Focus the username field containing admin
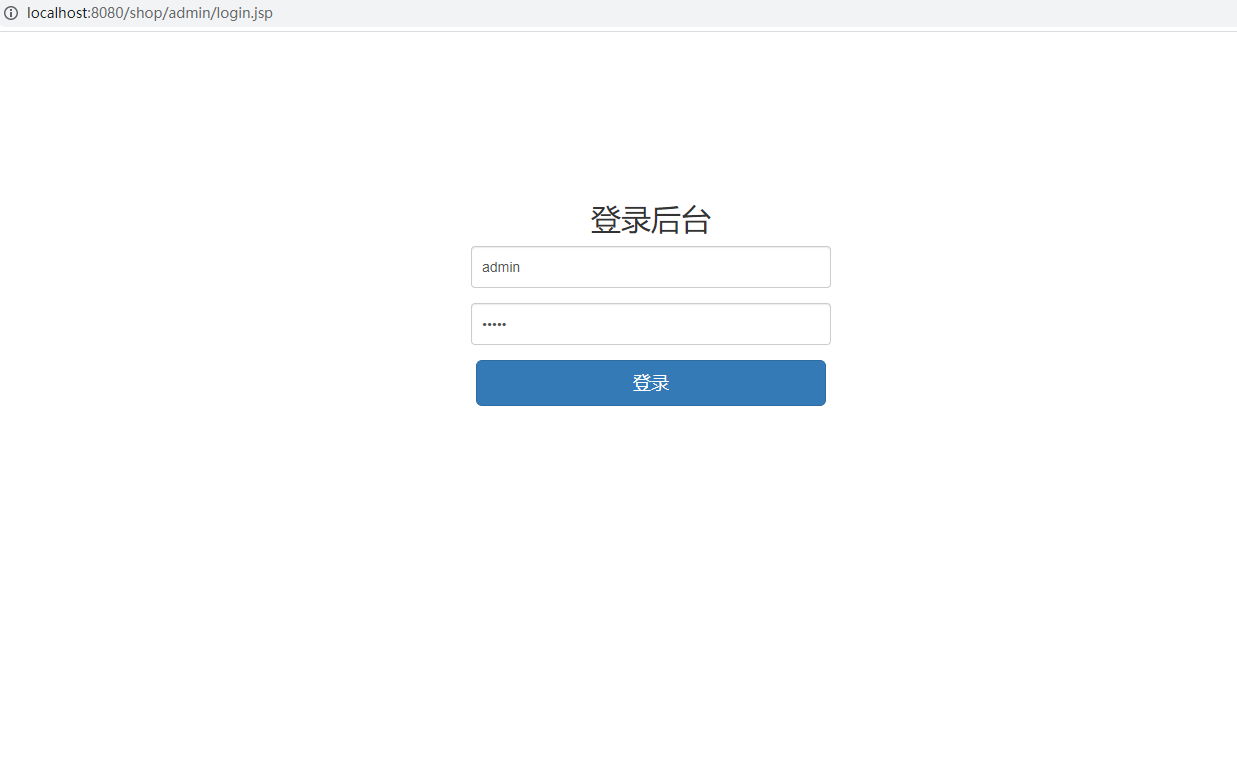 tap(650, 267)
